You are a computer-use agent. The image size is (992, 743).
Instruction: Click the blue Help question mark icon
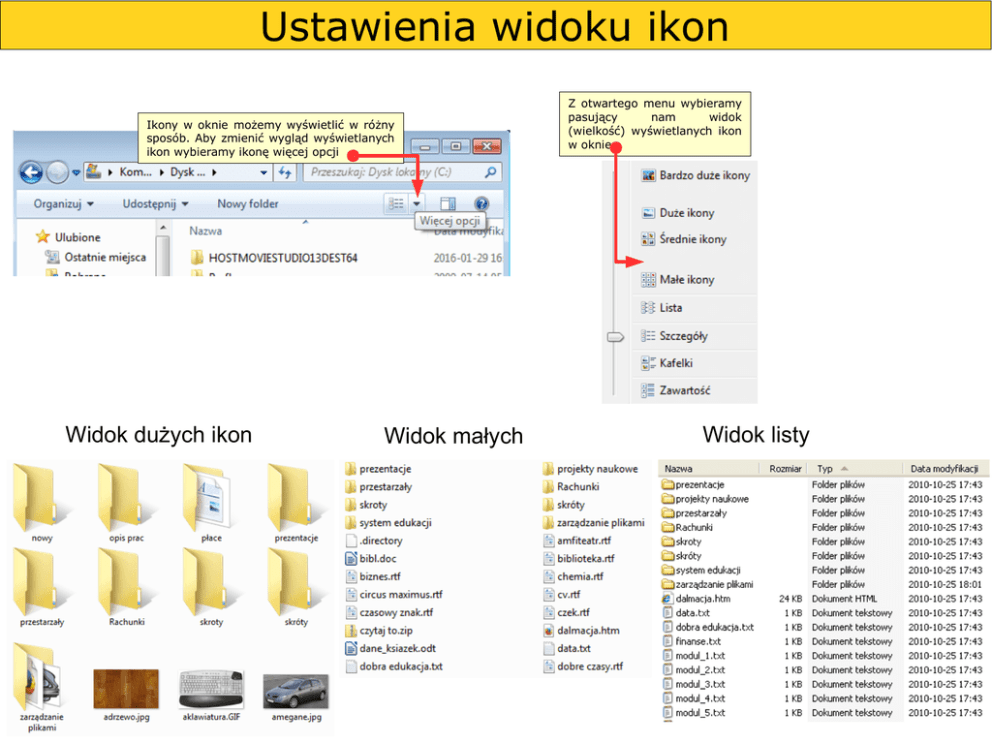(x=481, y=203)
